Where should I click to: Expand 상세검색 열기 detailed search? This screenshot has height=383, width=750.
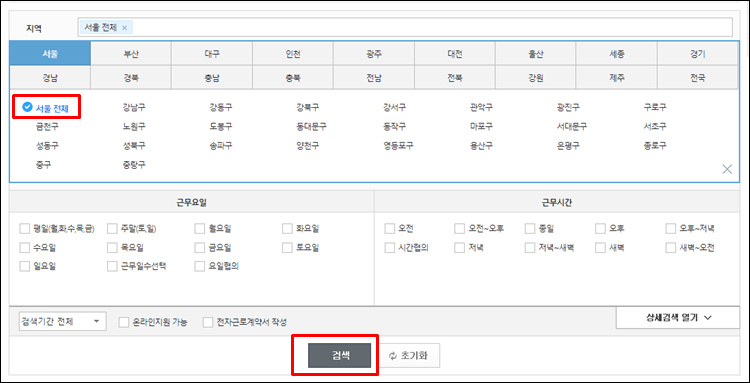click(678, 317)
